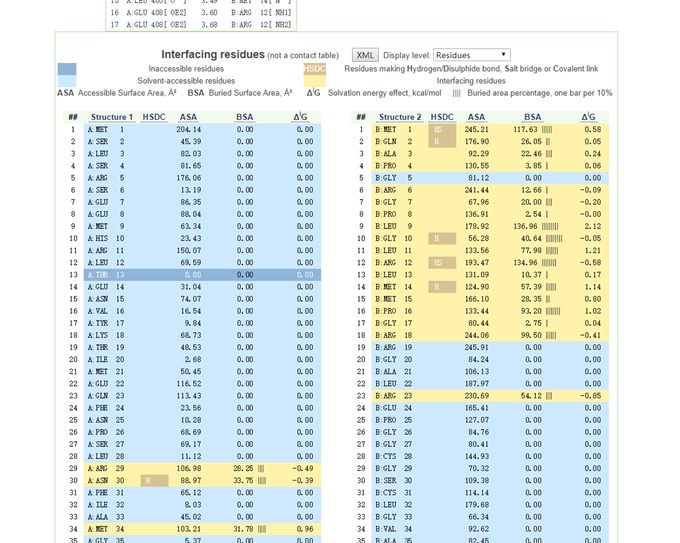Click residue A:TYR 17
This screenshot has height=543, width=680.
(x=106, y=323)
